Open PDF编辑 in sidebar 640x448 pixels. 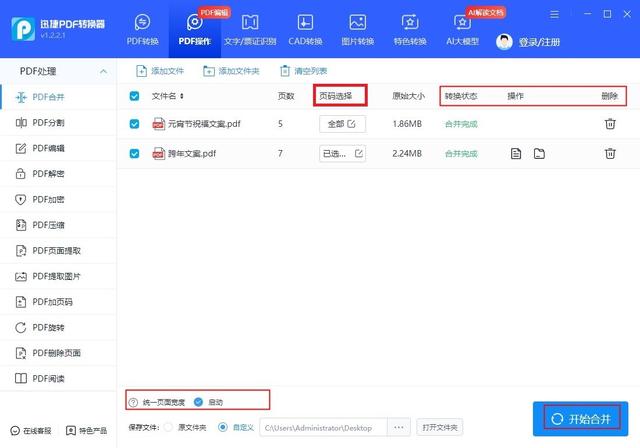(58, 148)
